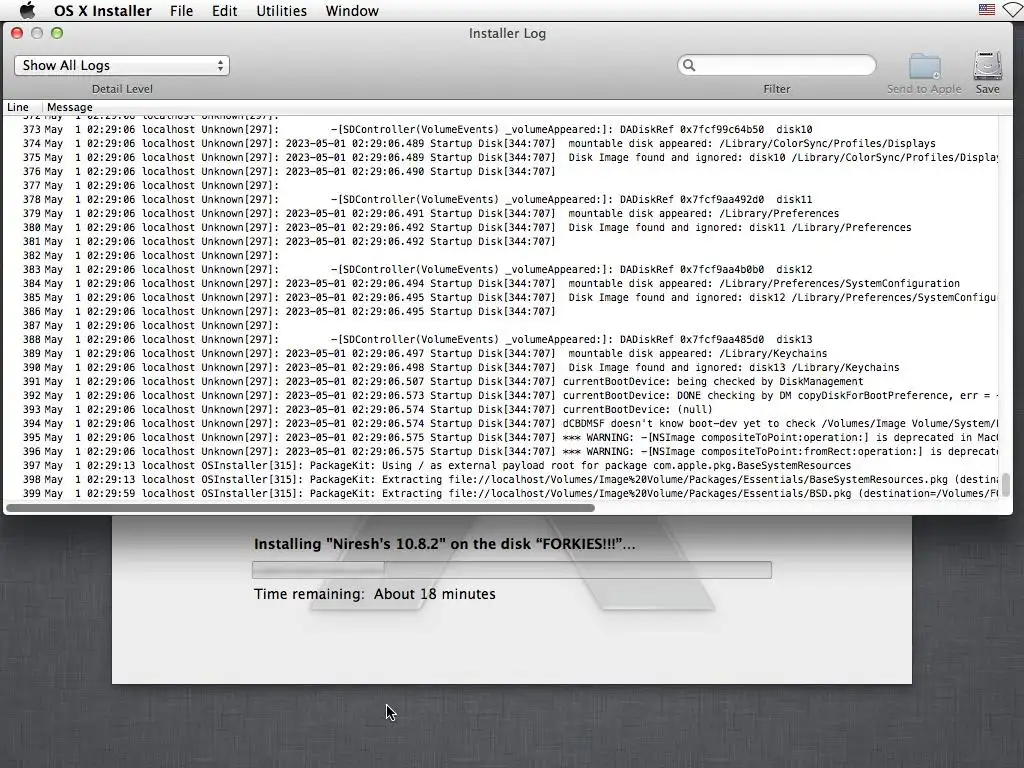Click the Installing "Niresh's 10.8.2" status text
The image size is (1024, 768).
[x=444, y=544]
